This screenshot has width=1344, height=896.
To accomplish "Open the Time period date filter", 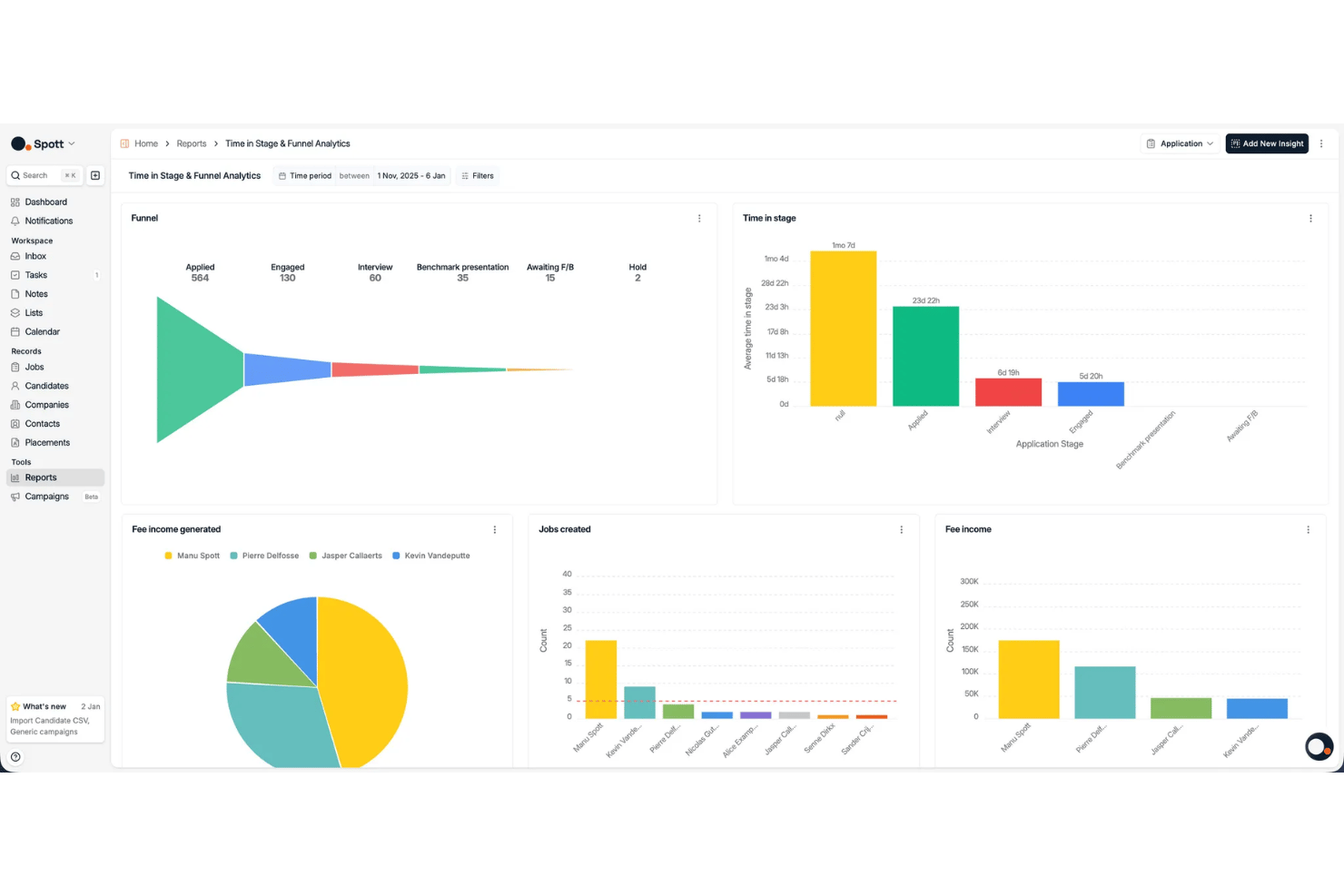I will tap(361, 175).
